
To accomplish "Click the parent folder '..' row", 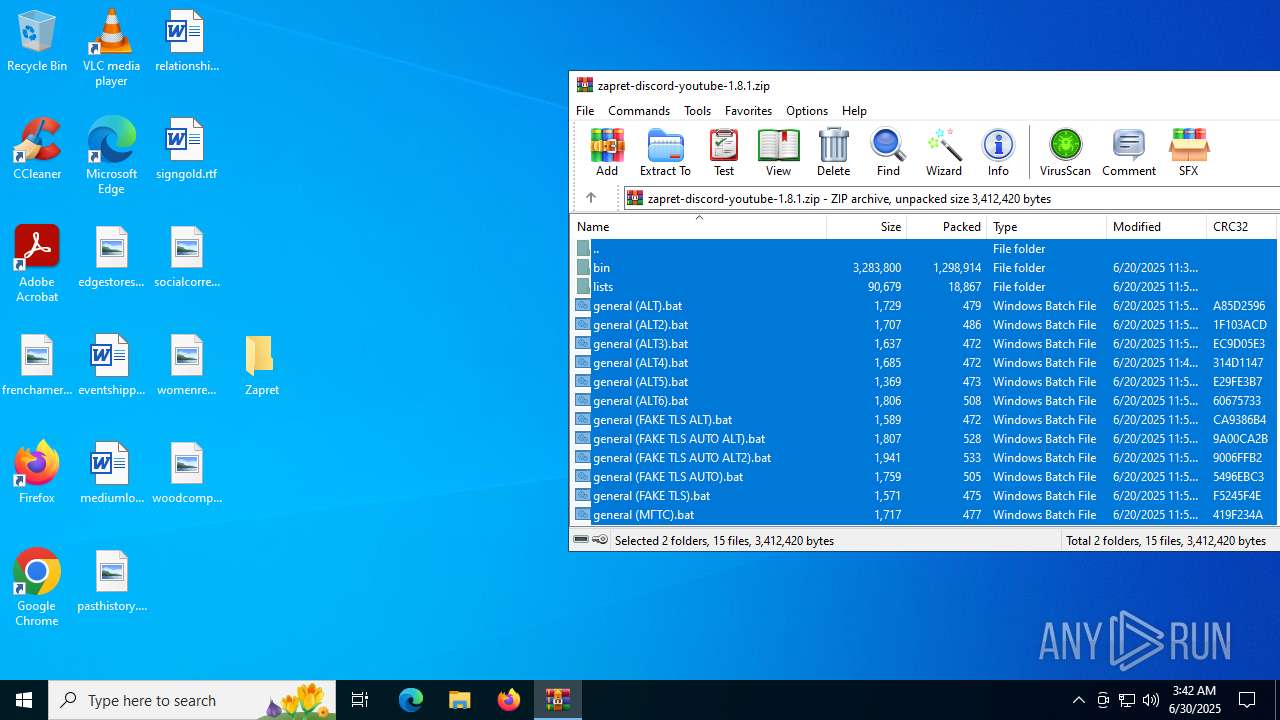I will click(924, 249).
